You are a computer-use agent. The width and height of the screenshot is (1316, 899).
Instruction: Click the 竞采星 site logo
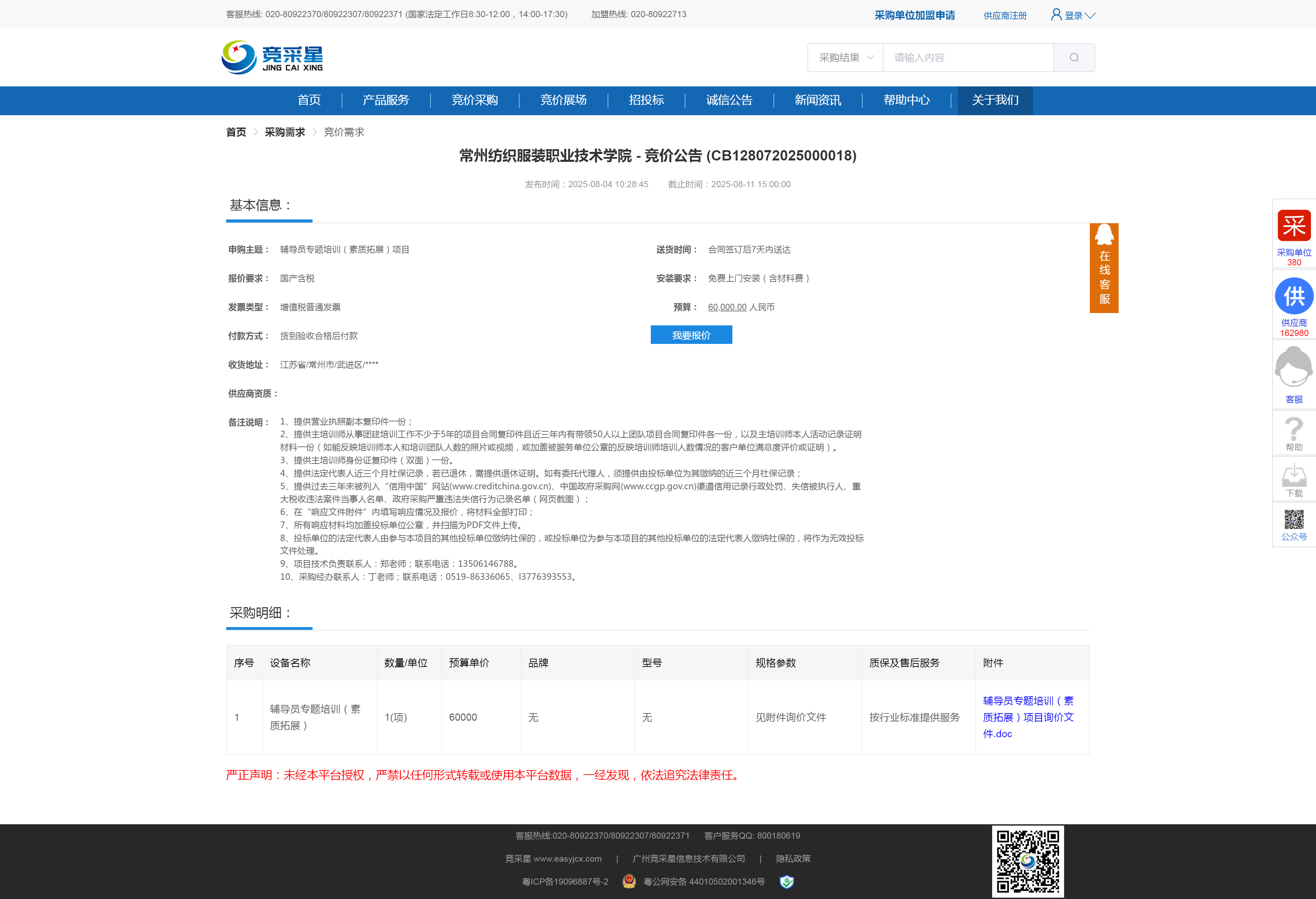(272, 57)
